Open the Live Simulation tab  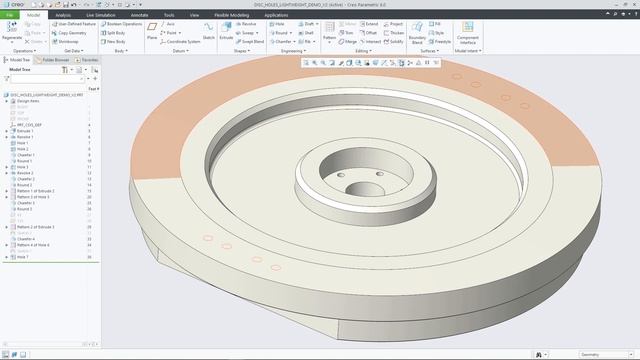point(101,15)
